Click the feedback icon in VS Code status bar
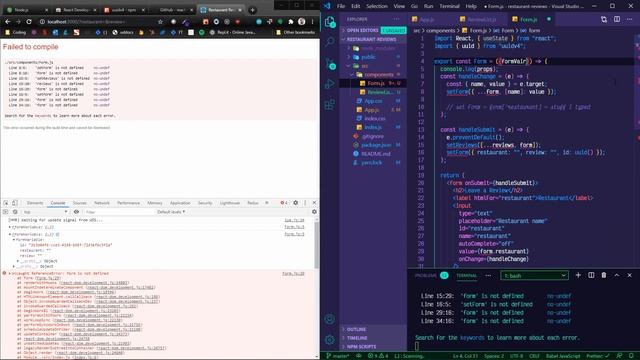This screenshot has width=640, height=360. coord(619,356)
